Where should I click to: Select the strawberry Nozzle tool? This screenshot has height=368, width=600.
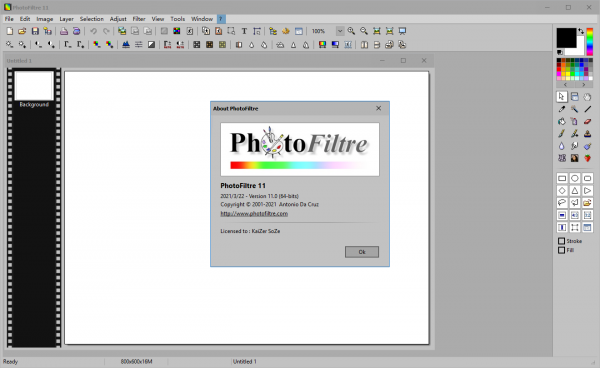(x=587, y=158)
